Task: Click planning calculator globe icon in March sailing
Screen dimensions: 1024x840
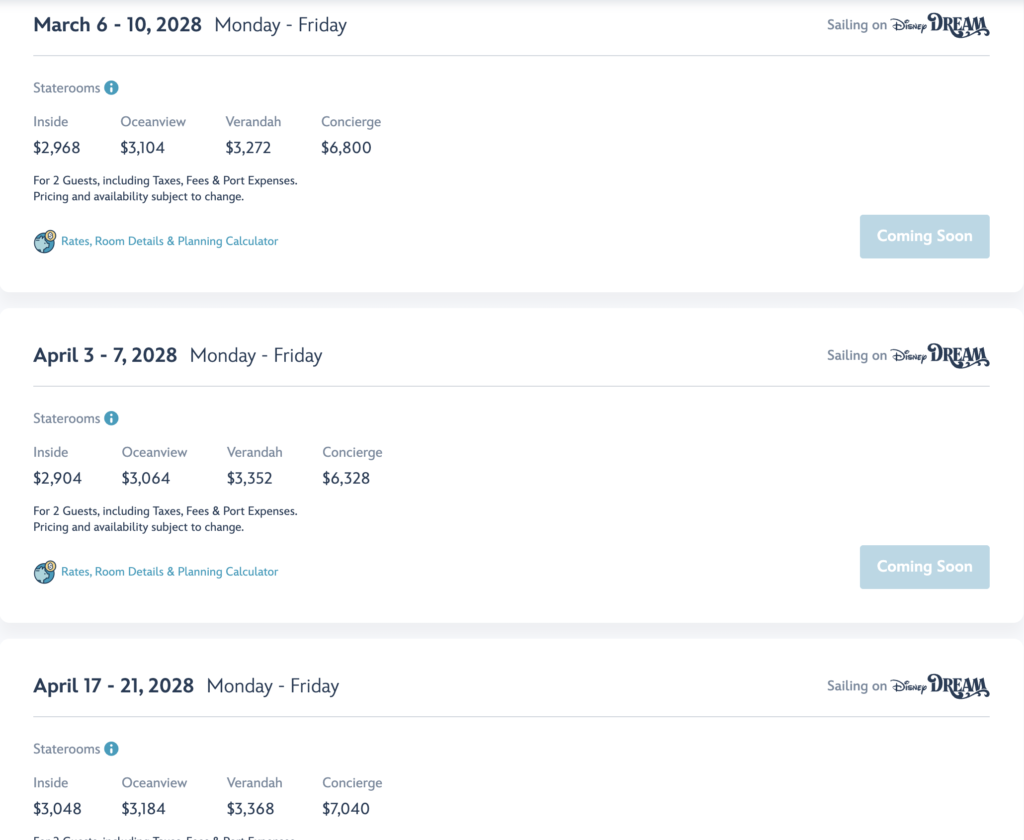Action: click(x=45, y=242)
